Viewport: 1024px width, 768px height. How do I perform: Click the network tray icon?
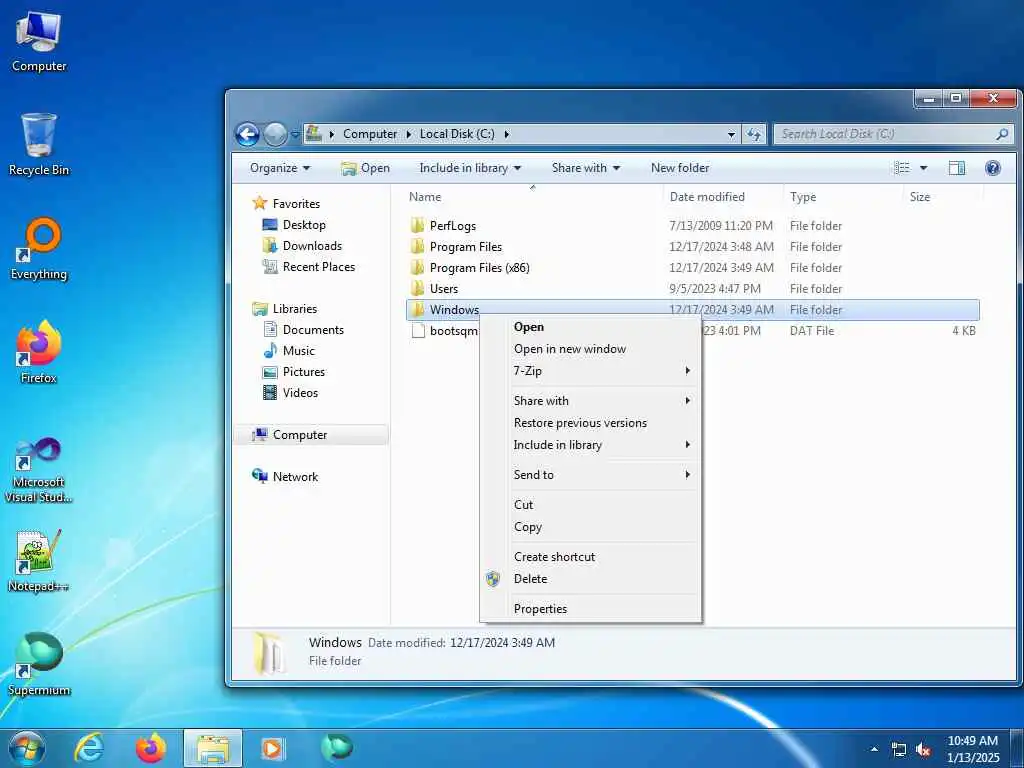[x=899, y=750]
